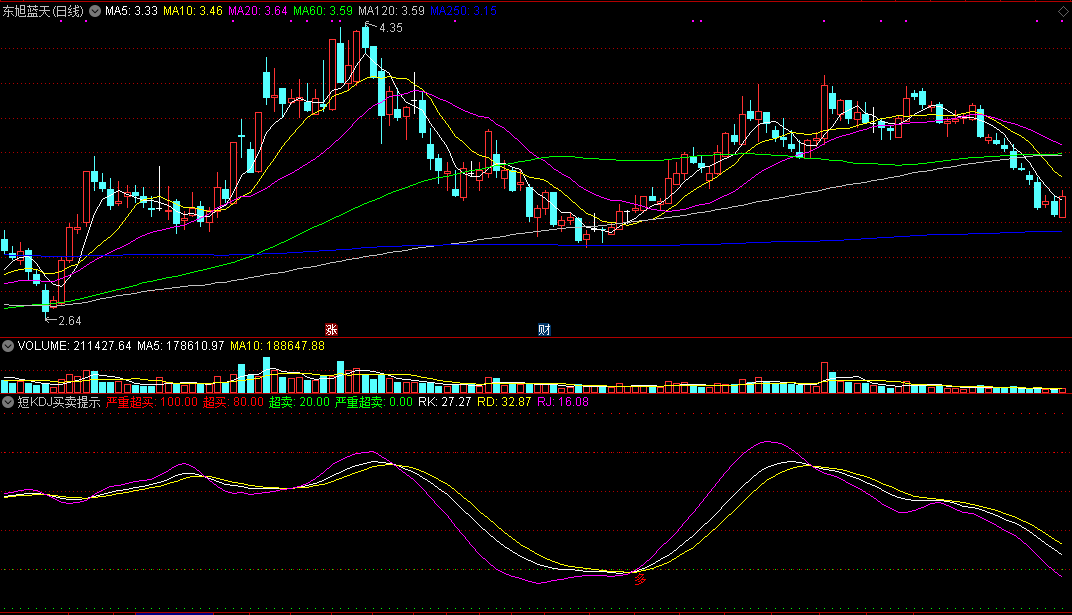Expand the VOLUME indicator dropdown arrow
The width and height of the screenshot is (1072, 615).
[8, 346]
